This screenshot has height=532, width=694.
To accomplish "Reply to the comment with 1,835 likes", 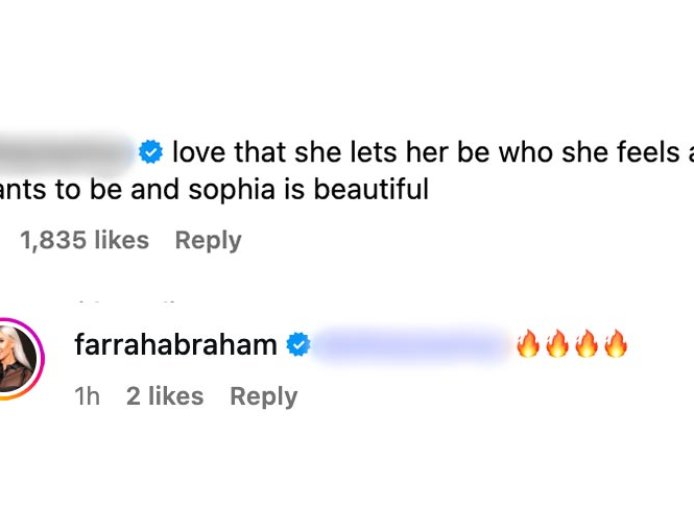I will pos(208,240).
